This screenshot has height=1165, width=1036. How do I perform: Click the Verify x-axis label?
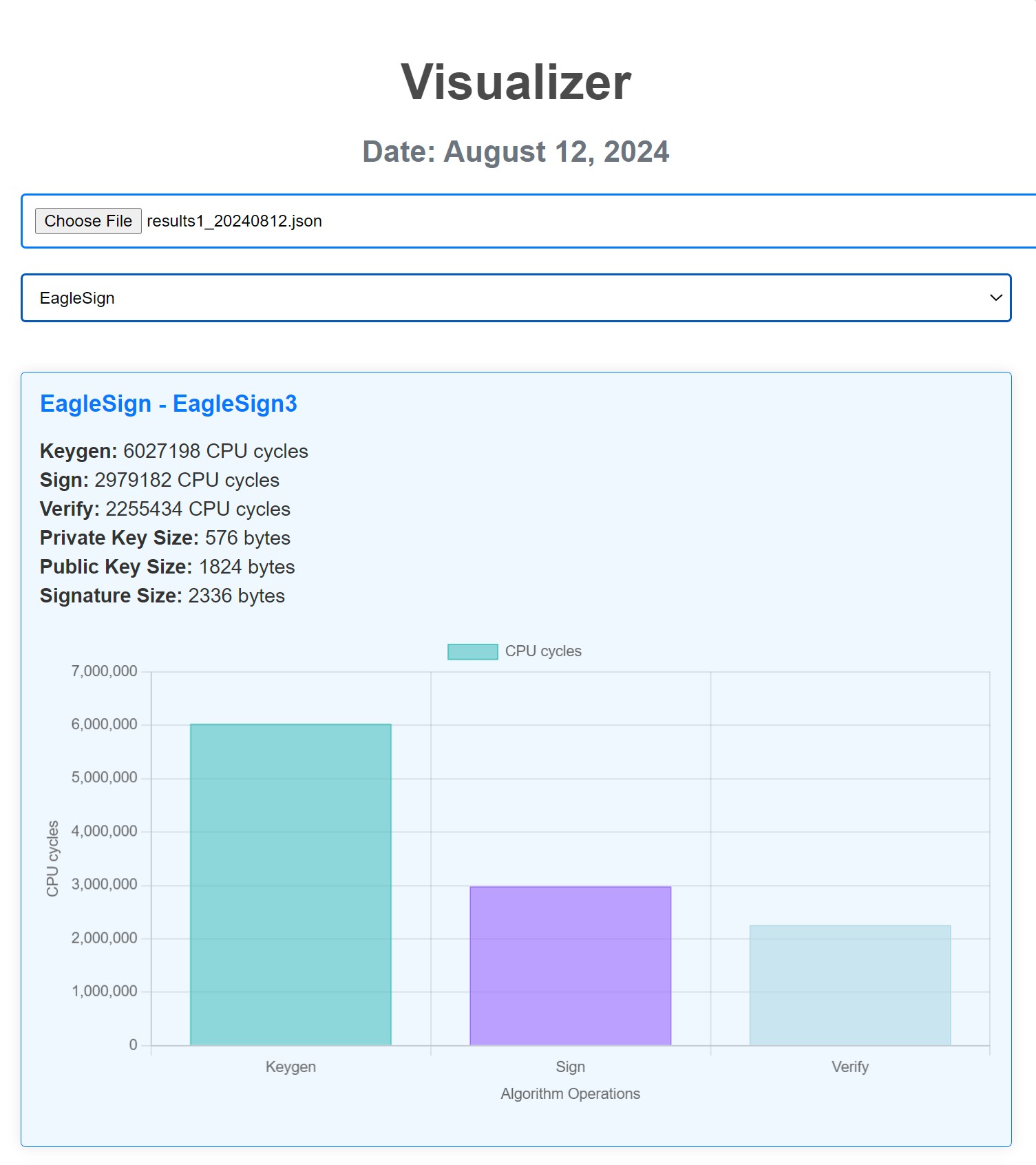coord(850,1067)
